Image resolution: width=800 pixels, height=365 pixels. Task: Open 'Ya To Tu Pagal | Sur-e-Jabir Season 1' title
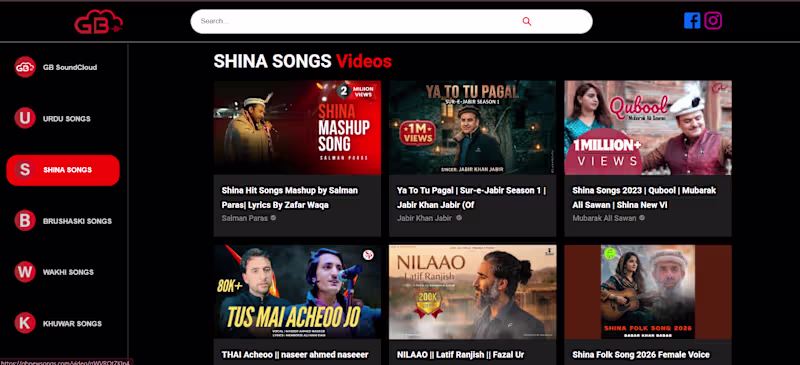(x=471, y=198)
